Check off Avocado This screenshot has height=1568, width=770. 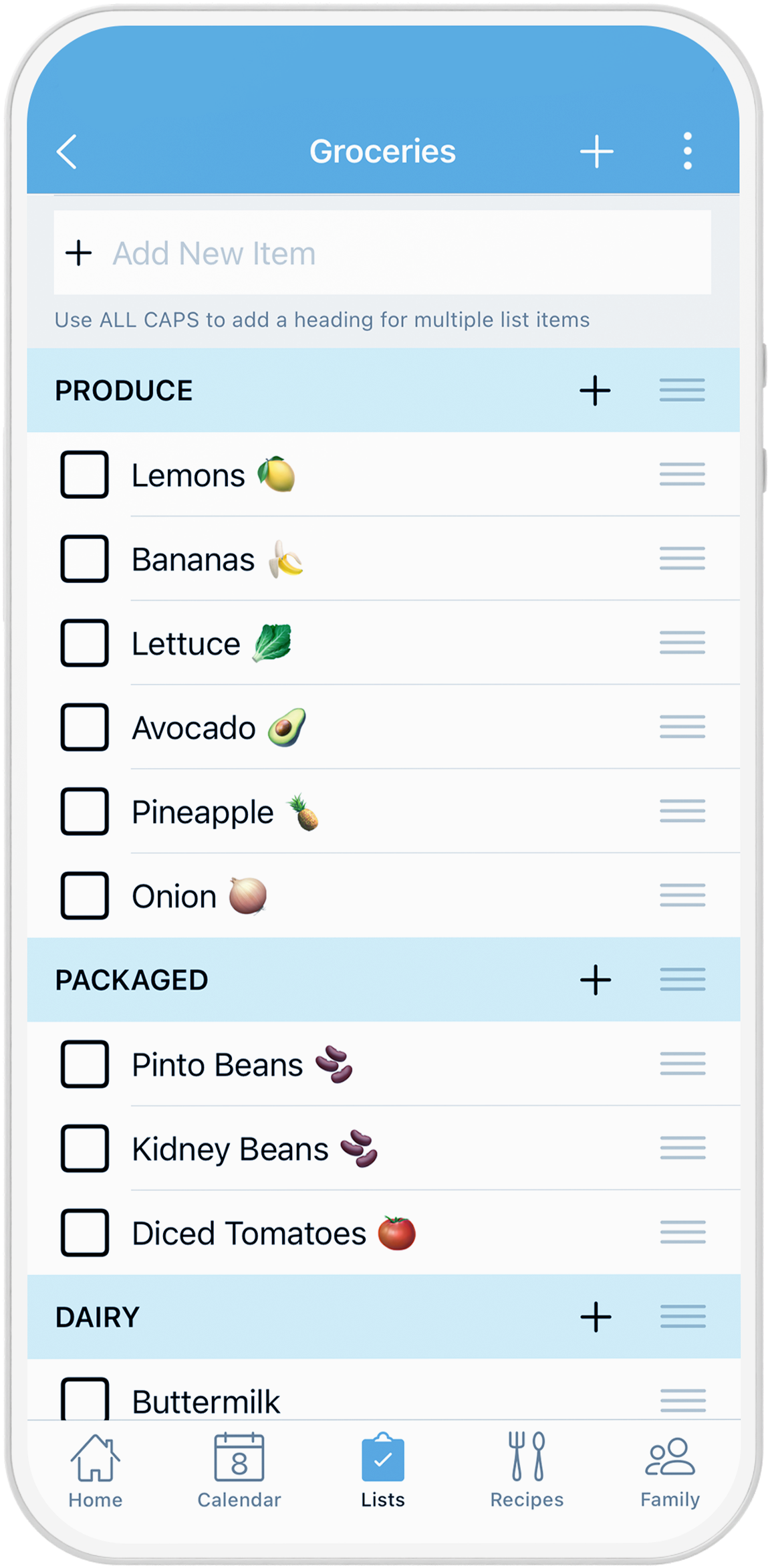coord(85,727)
